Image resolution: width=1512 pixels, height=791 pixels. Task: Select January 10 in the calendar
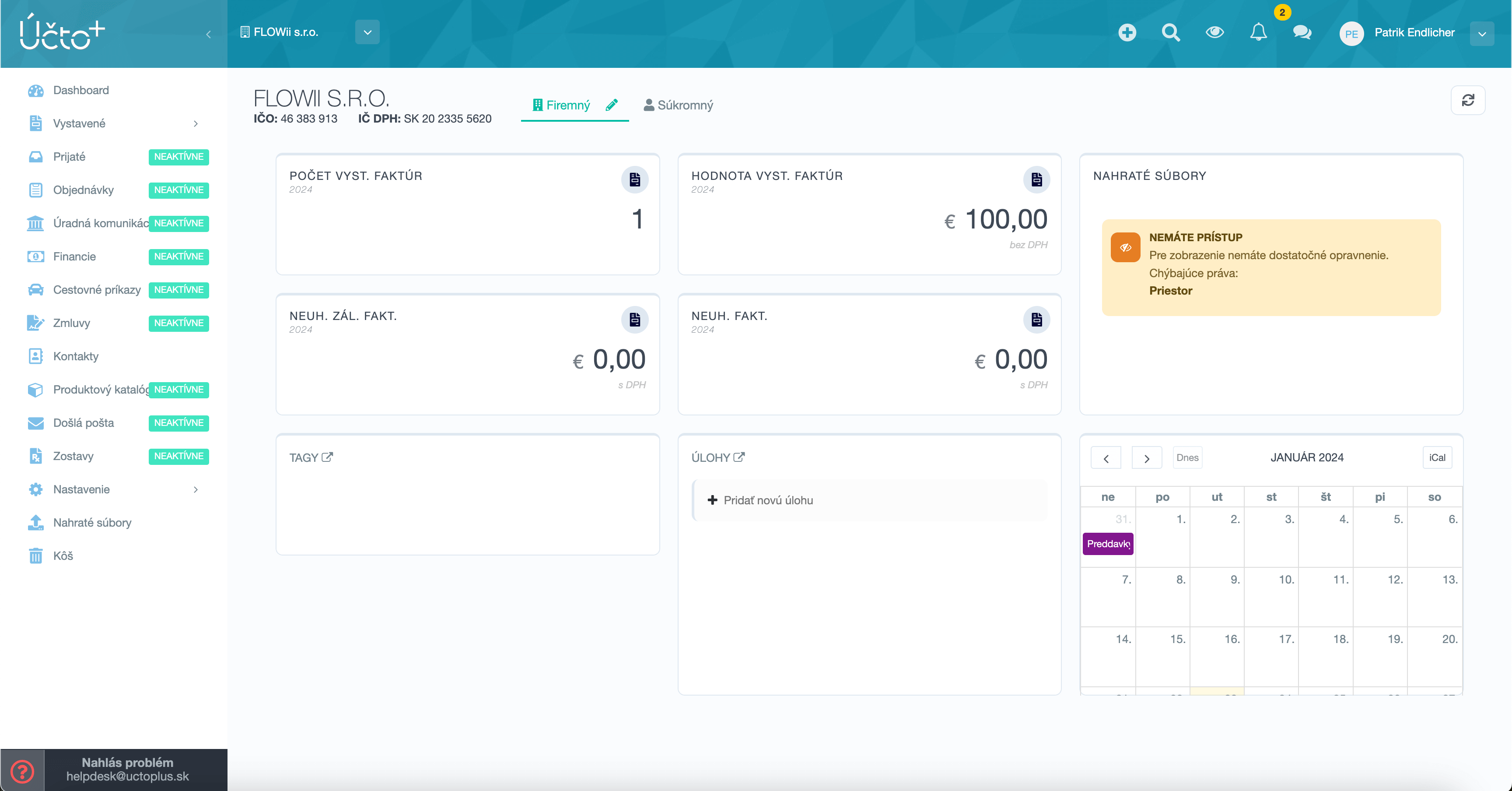pyautogui.click(x=1271, y=597)
